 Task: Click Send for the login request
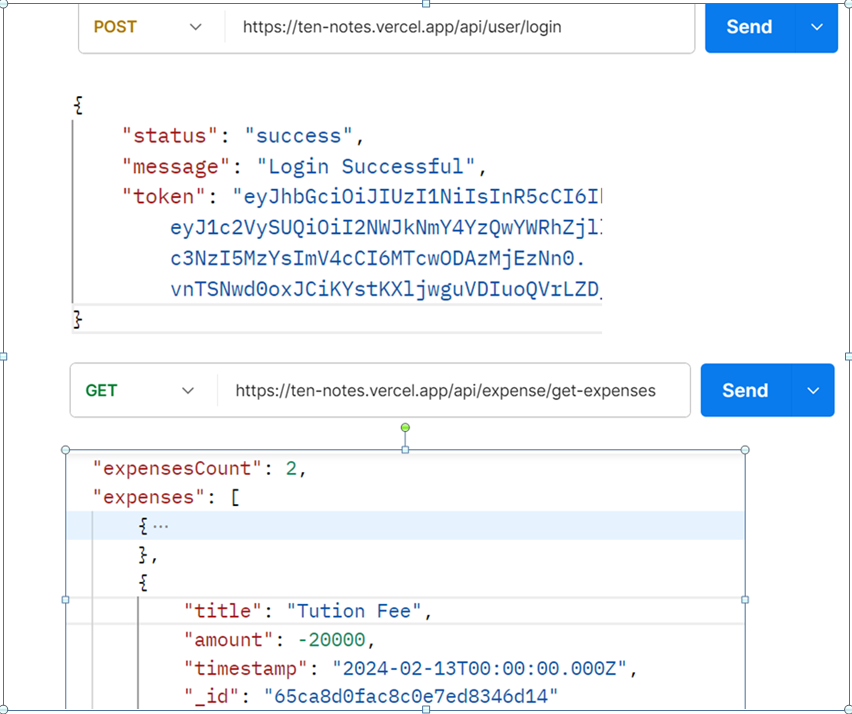tap(749, 27)
